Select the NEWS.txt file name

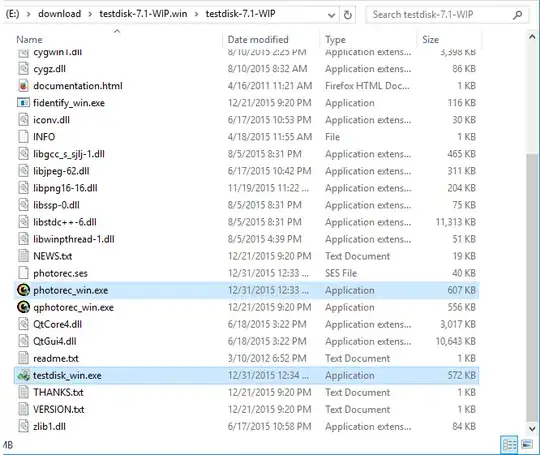click(x=53, y=256)
